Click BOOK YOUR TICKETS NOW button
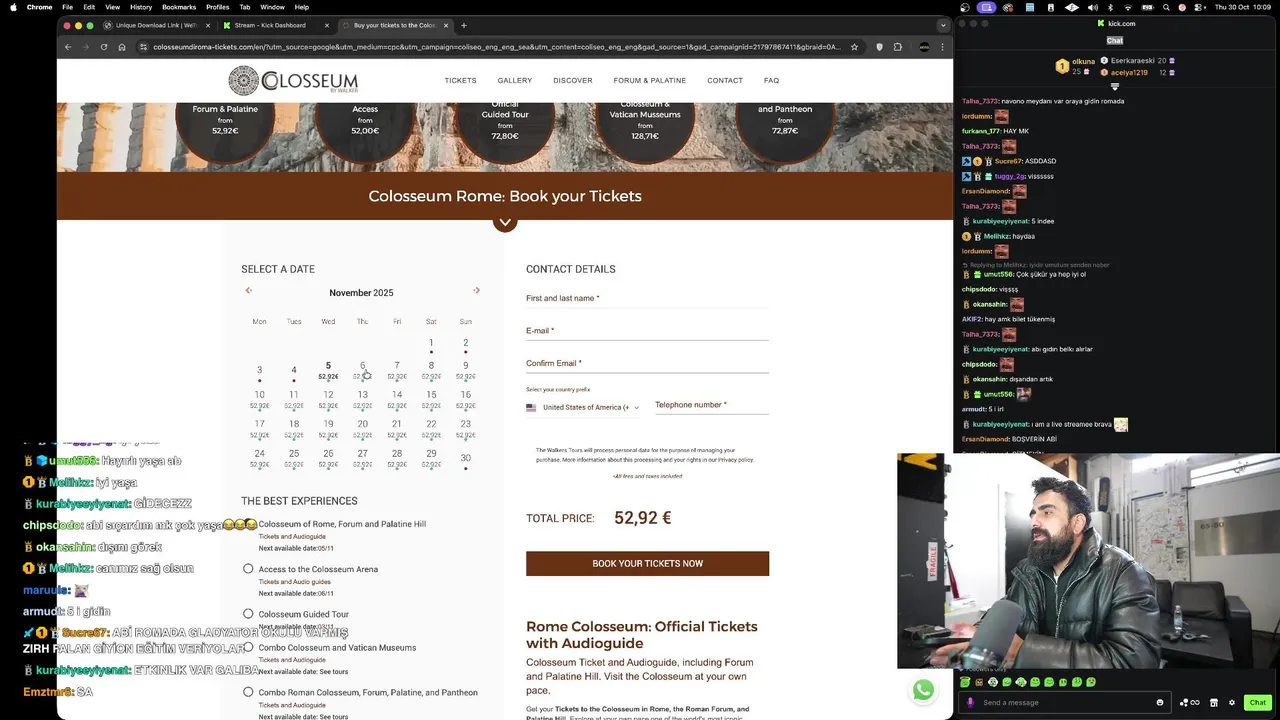 pyautogui.click(x=647, y=563)
